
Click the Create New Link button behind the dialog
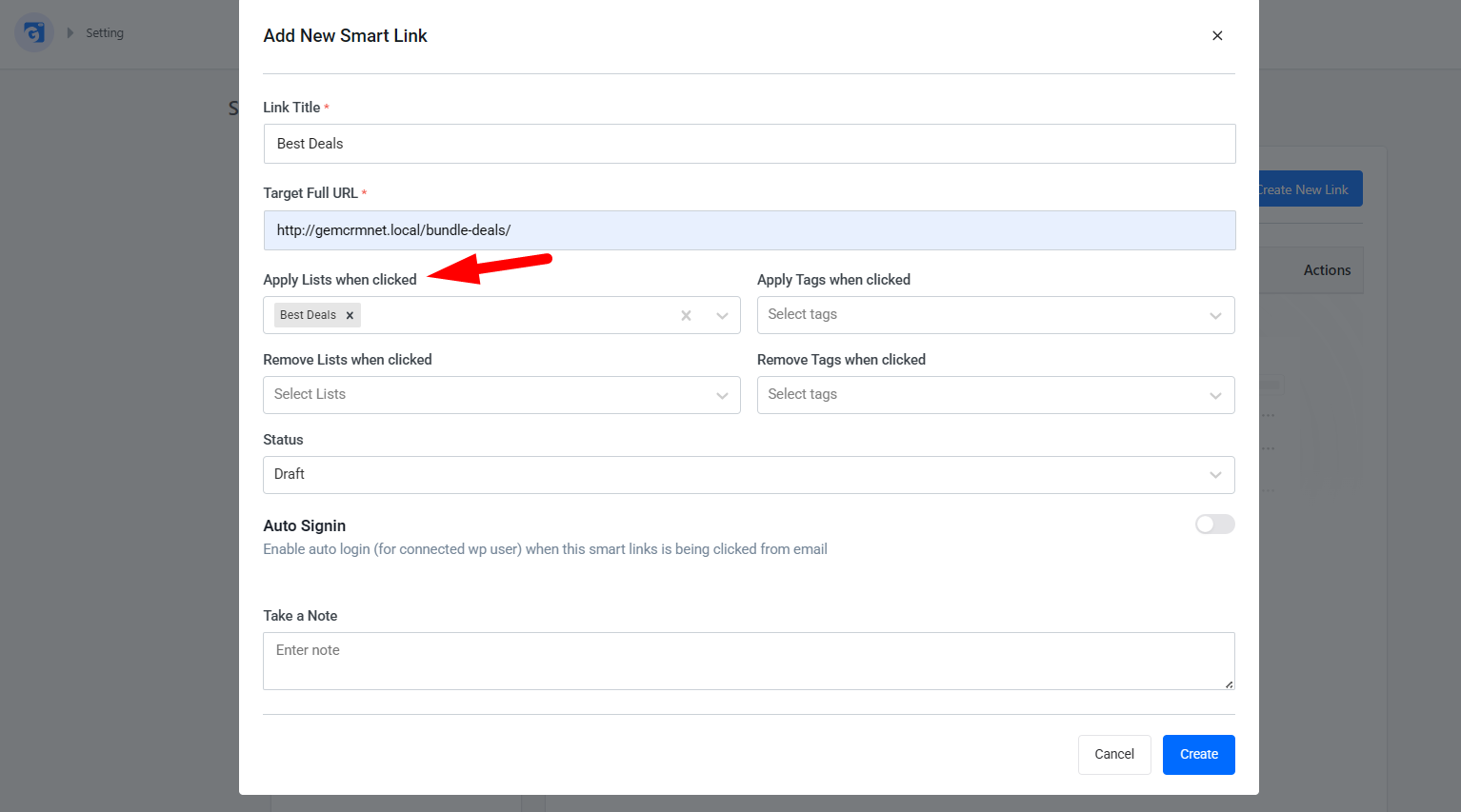[1311, 188]
